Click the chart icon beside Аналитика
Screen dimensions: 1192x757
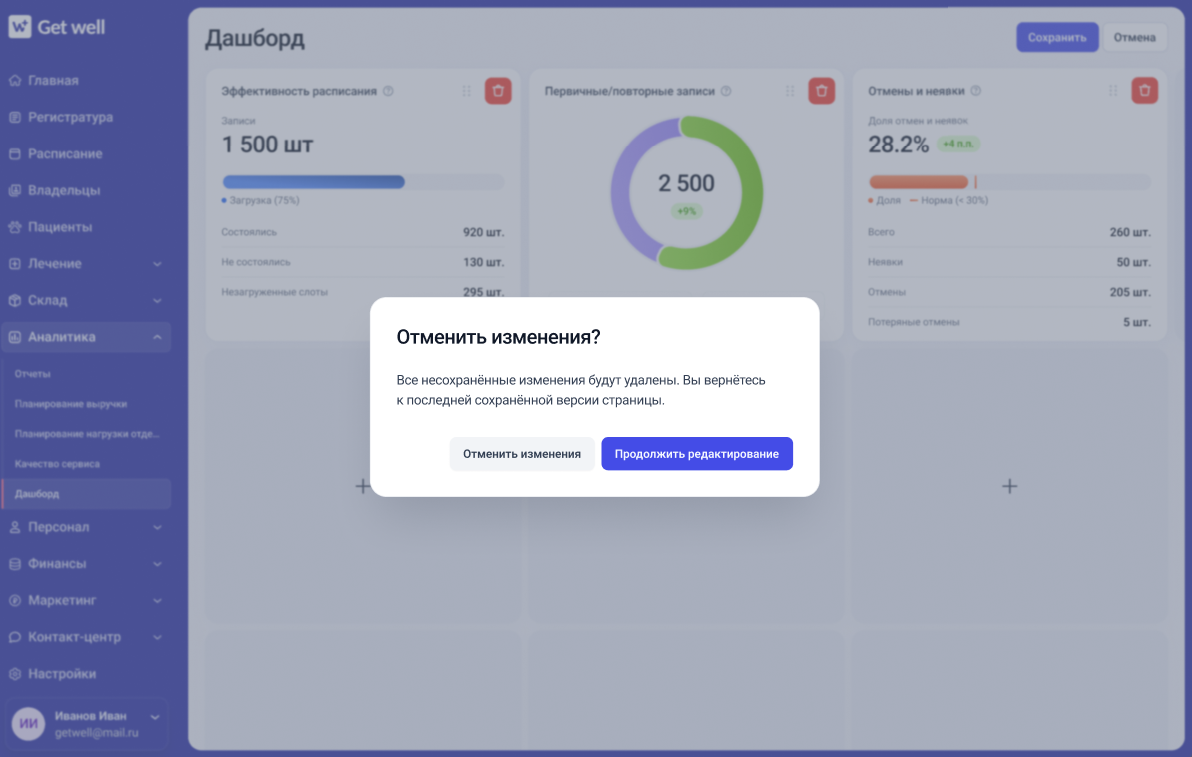click(x=15, y=337)
